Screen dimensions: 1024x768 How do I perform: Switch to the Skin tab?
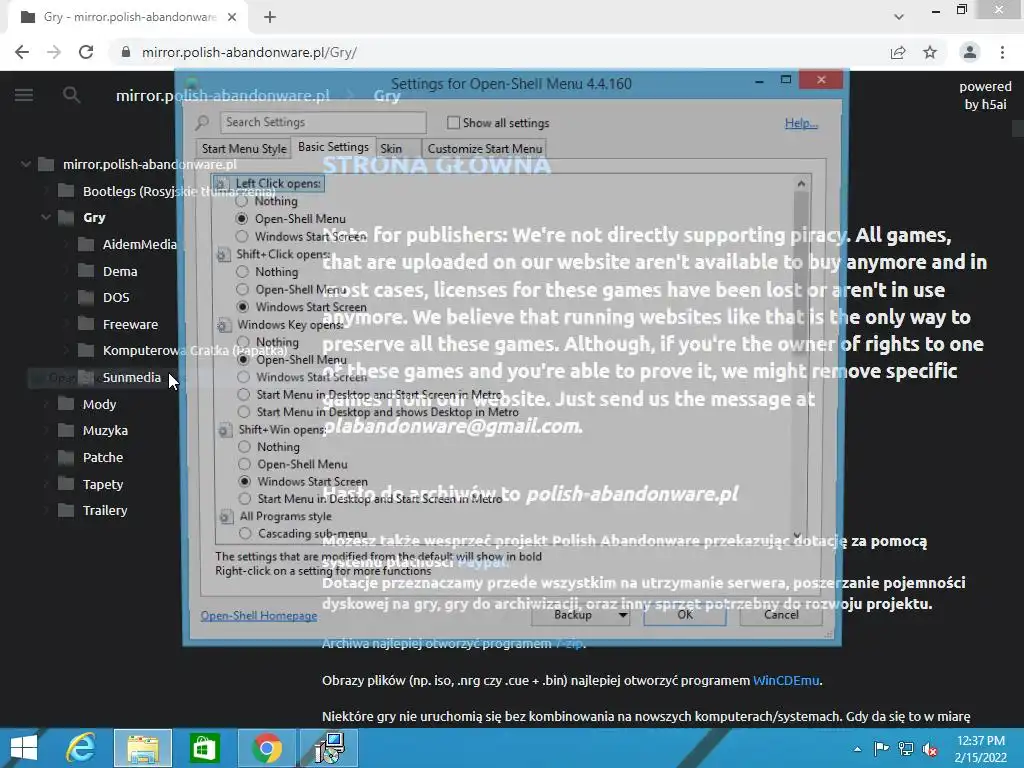coord(391,149)
